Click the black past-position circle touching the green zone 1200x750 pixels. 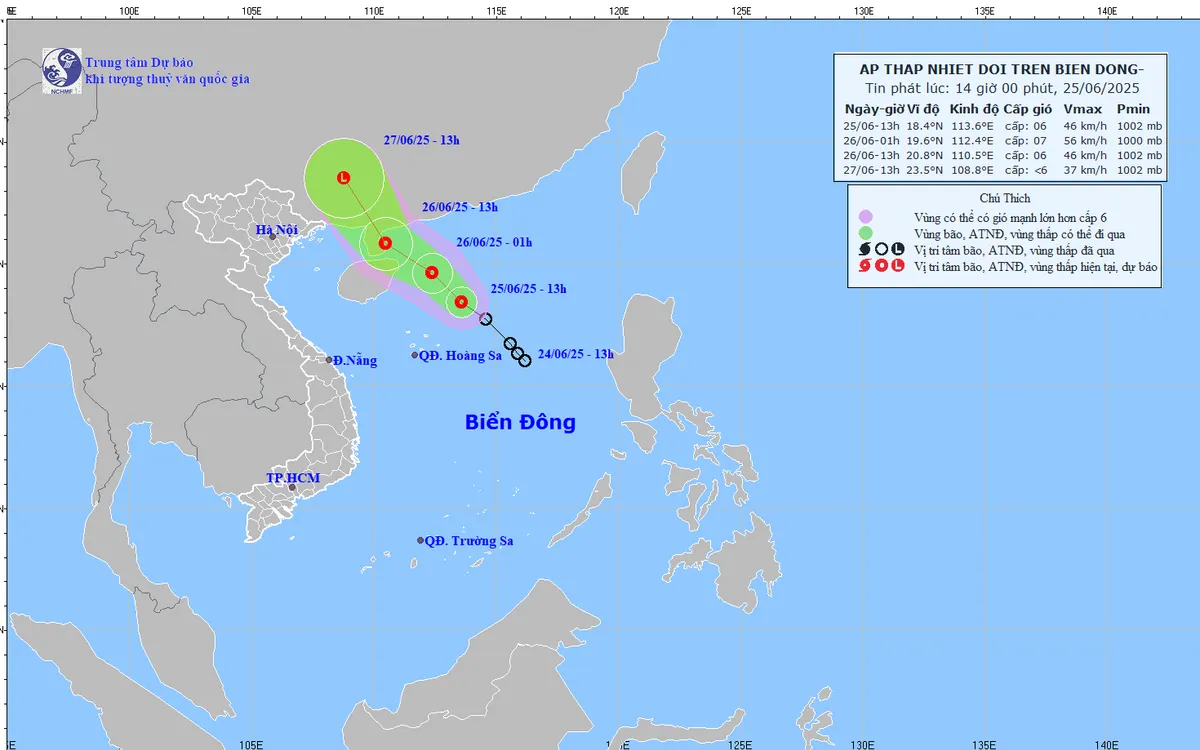(x=486, y=319)
